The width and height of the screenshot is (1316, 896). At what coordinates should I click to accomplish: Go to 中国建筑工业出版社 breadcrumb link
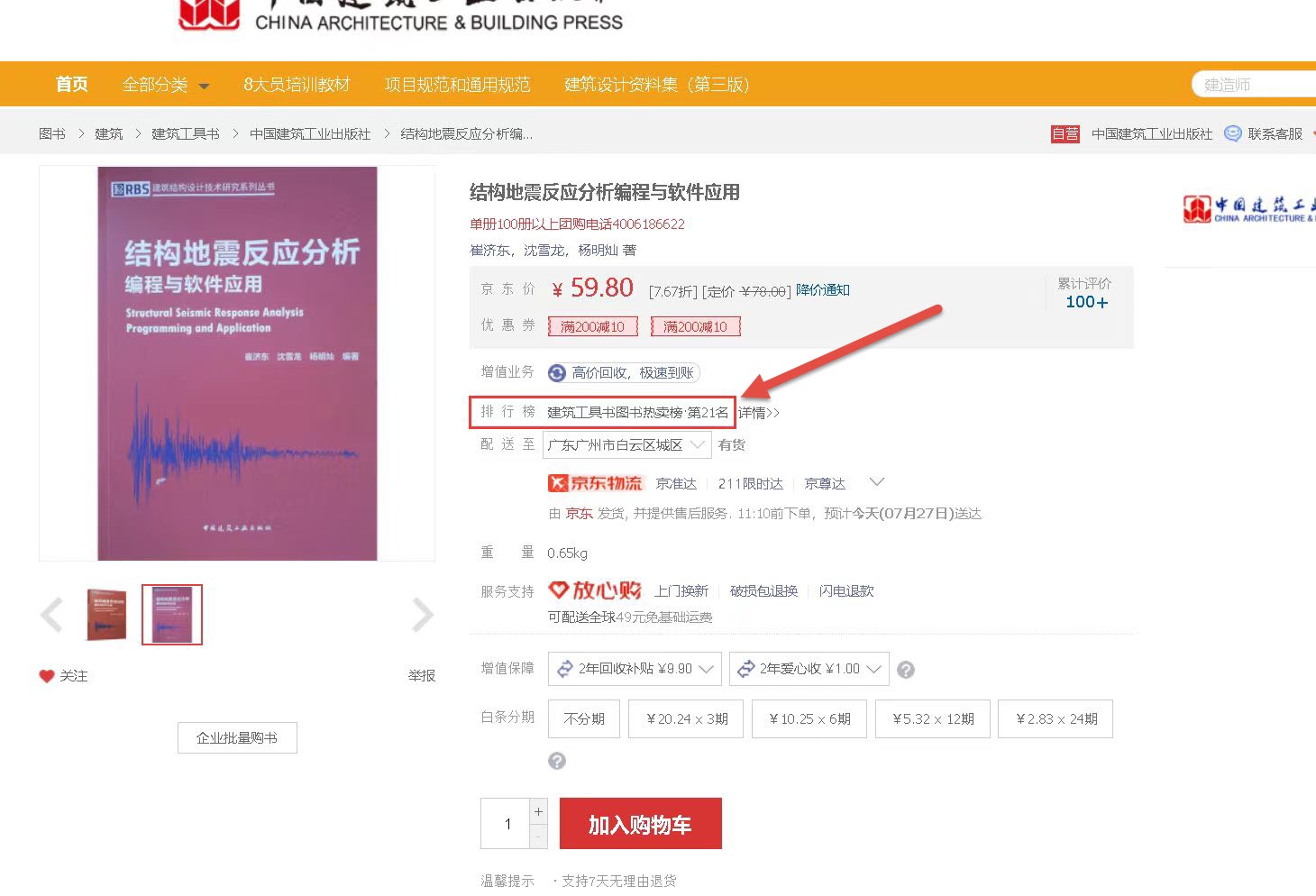(x=310, y=133)
